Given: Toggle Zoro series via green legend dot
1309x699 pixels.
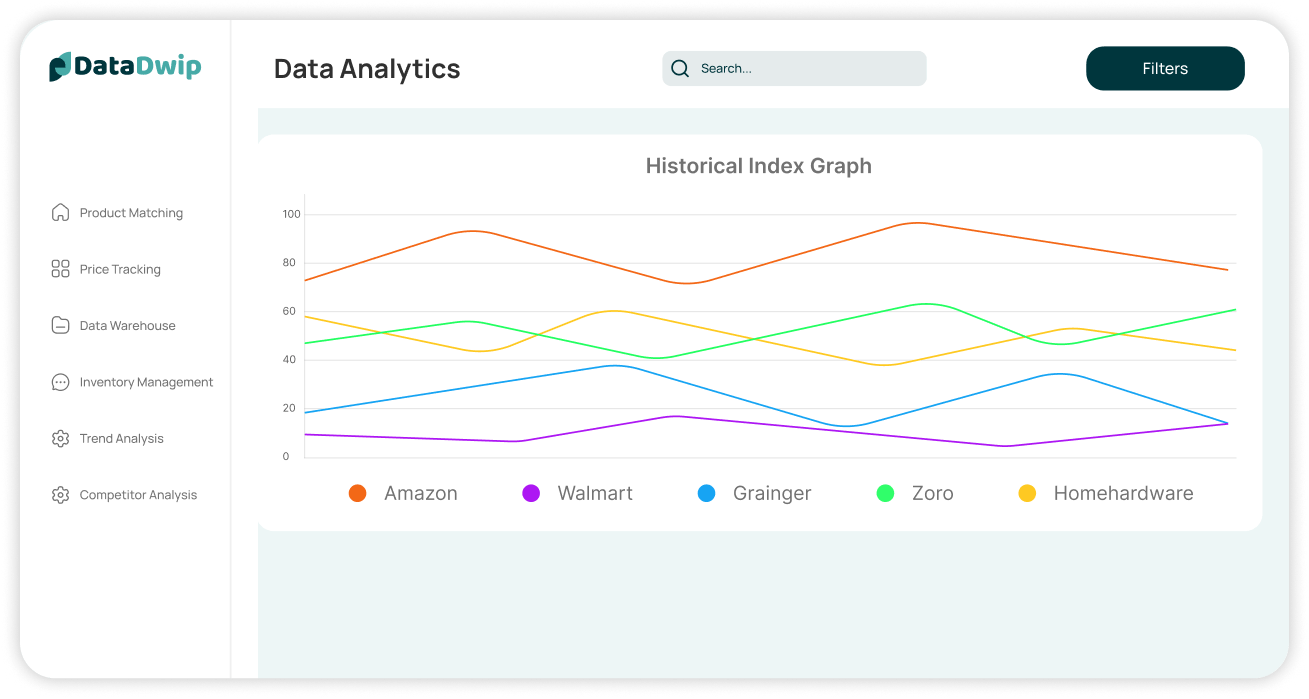Looking at the screenshot, I should click(885, 493).
